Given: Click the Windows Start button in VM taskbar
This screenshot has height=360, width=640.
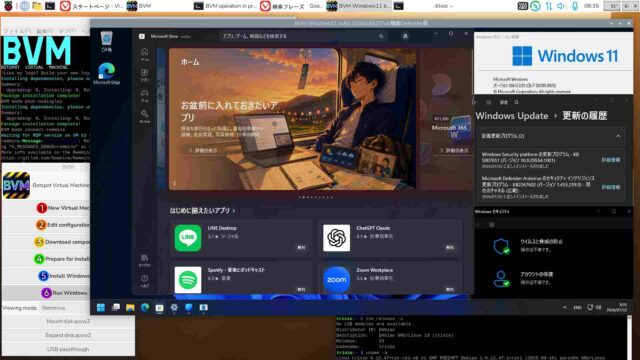Looking at the screenshot, I should tap(101, 307).
